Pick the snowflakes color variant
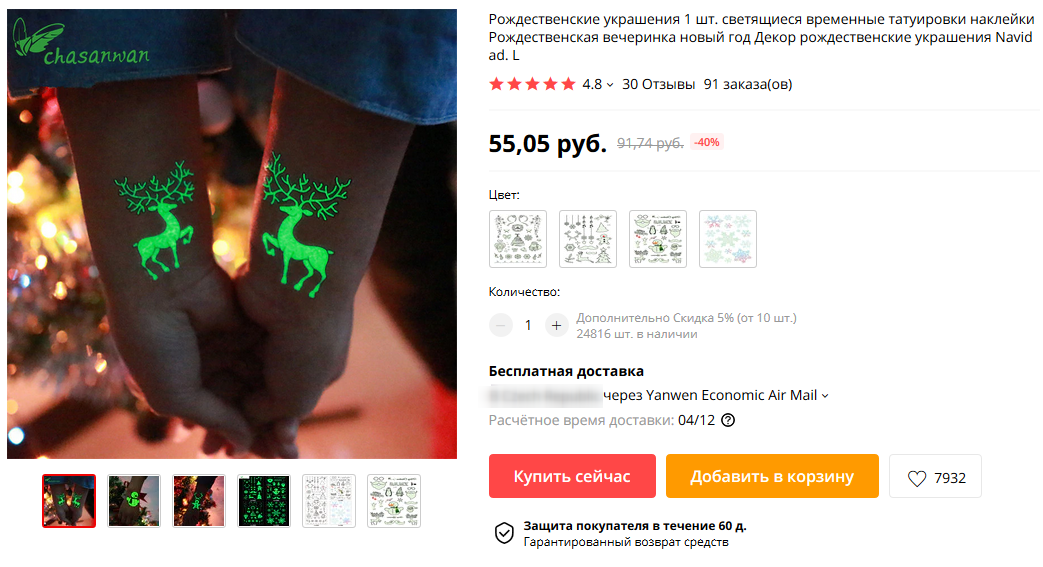Image resolution: width=1043 pixels, height=567 pixels. click(728, 239)
